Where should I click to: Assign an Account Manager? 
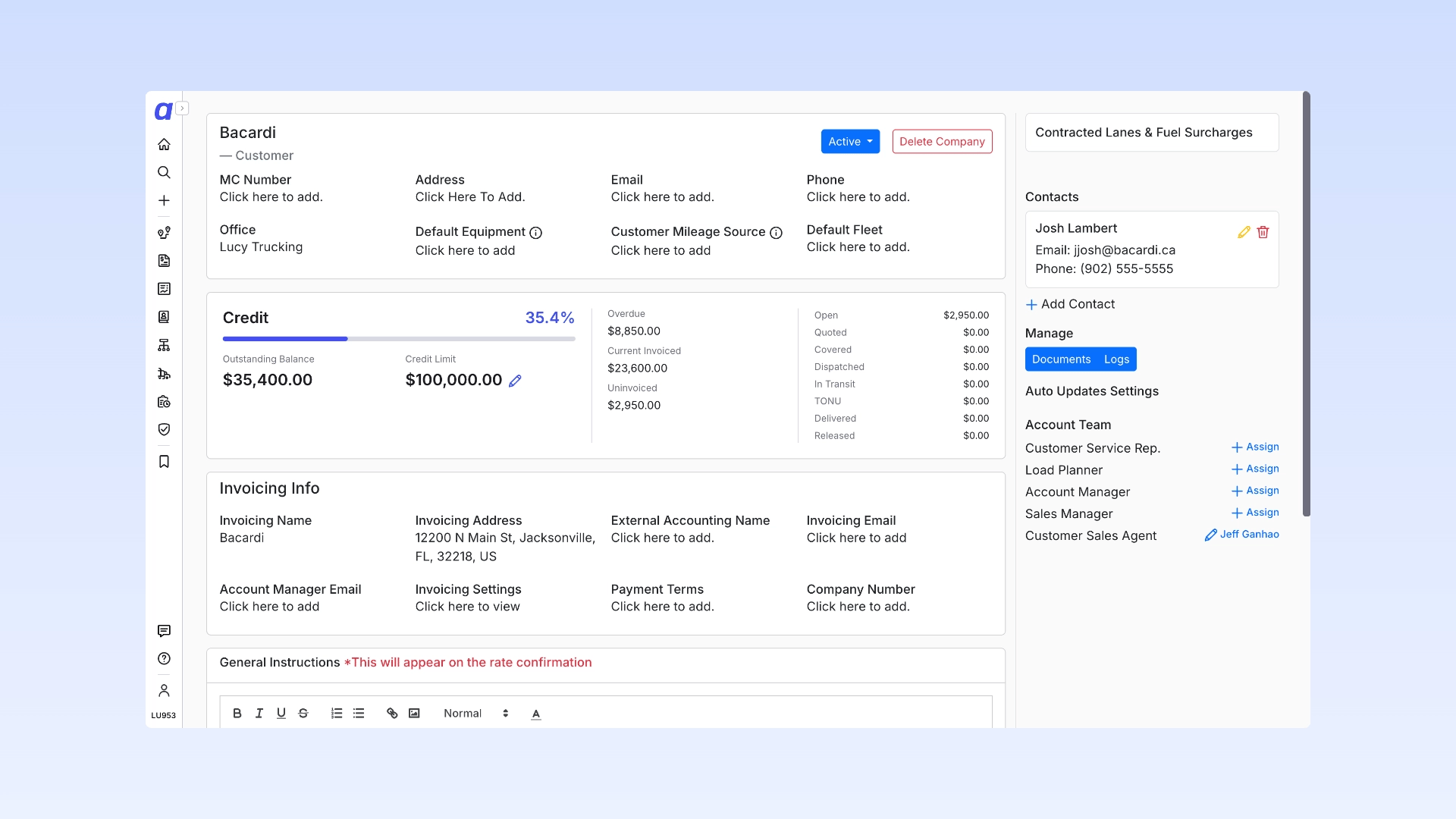pyautogui.click(x=1255, y=491)
